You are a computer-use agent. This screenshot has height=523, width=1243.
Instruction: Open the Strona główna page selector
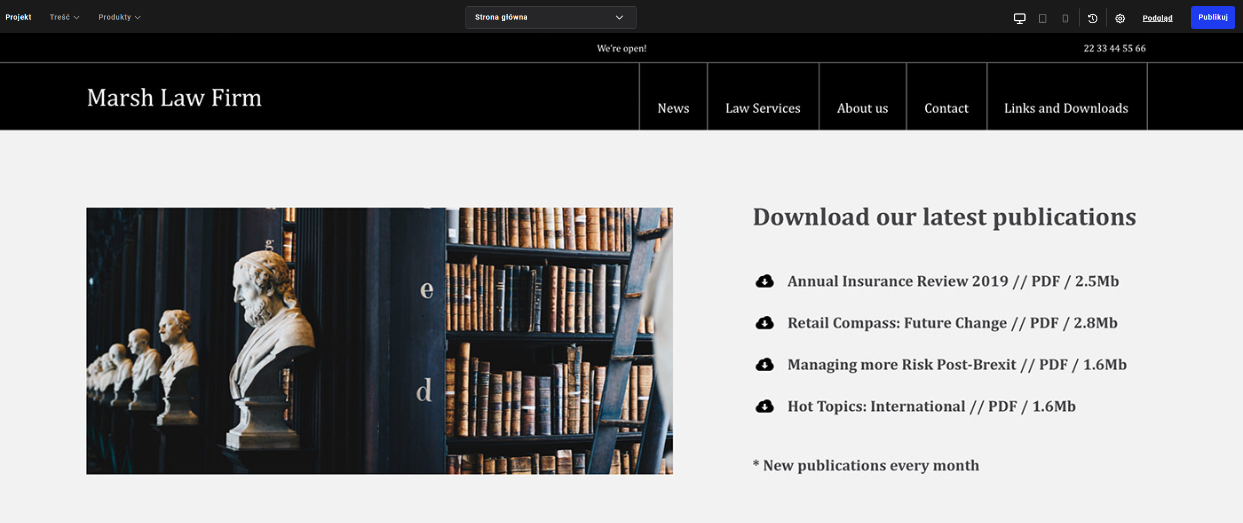click(x=550, y=17)
